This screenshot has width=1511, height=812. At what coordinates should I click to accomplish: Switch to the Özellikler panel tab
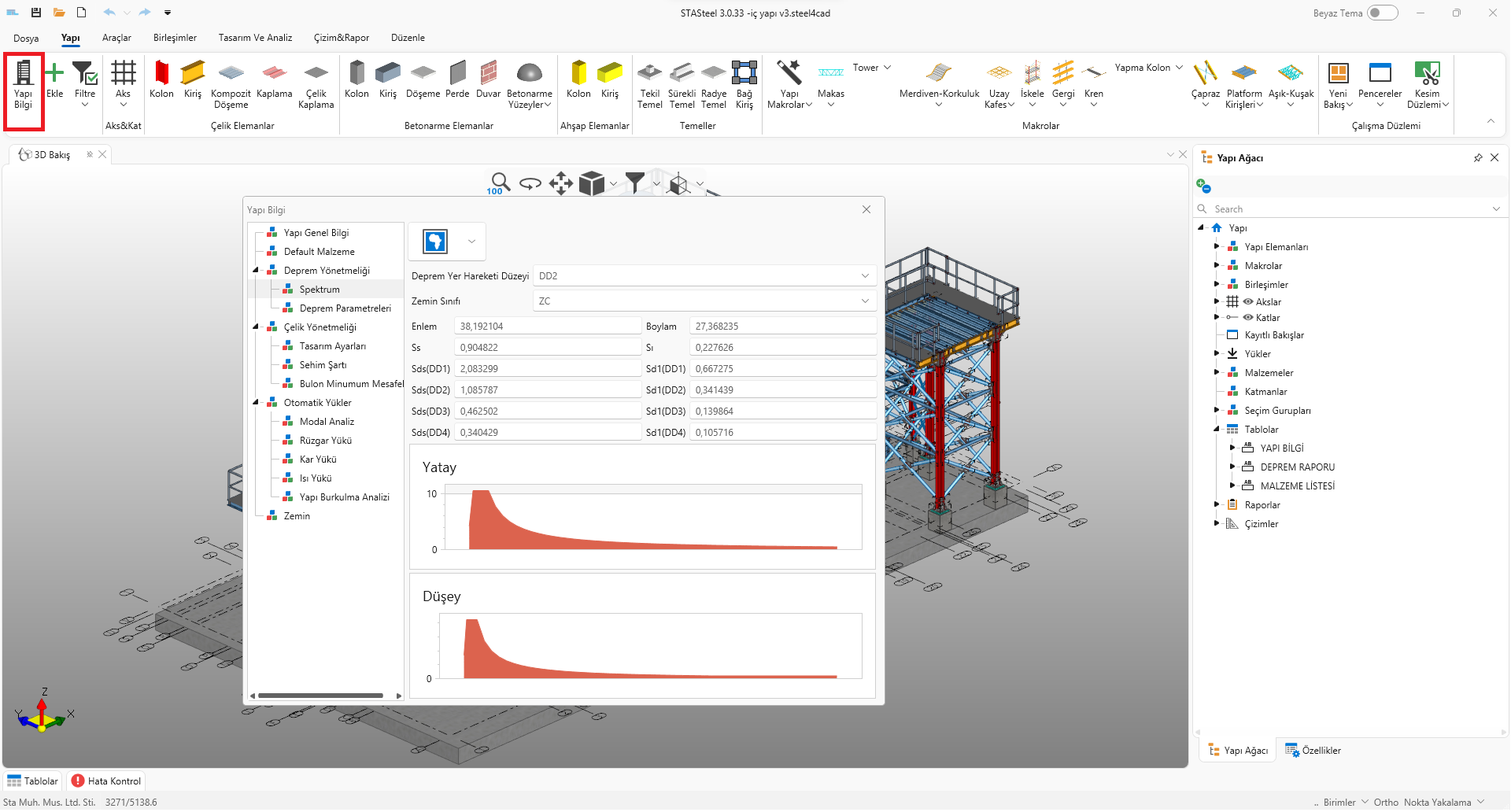pos(1313,751)
